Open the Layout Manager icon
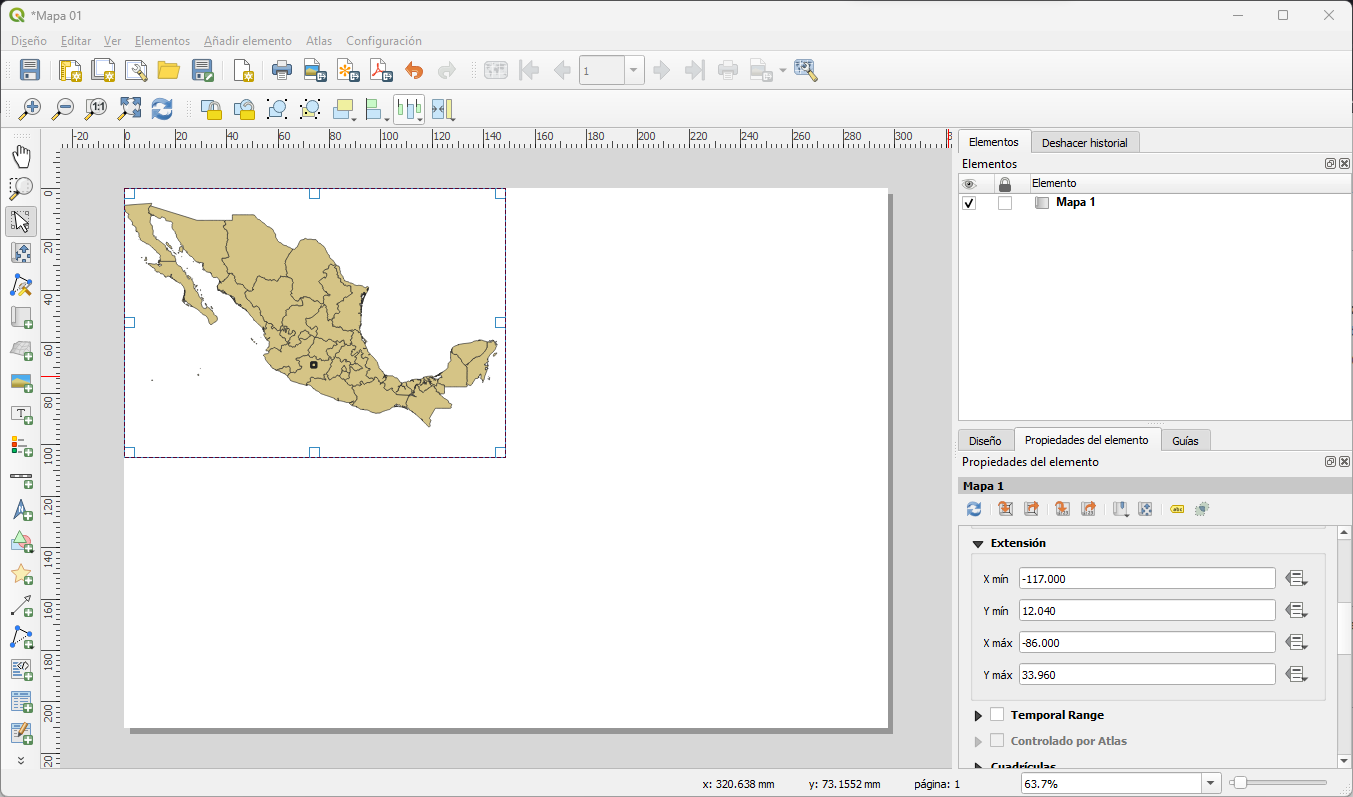Viewport: 1353px width, 797px height. 136,70
